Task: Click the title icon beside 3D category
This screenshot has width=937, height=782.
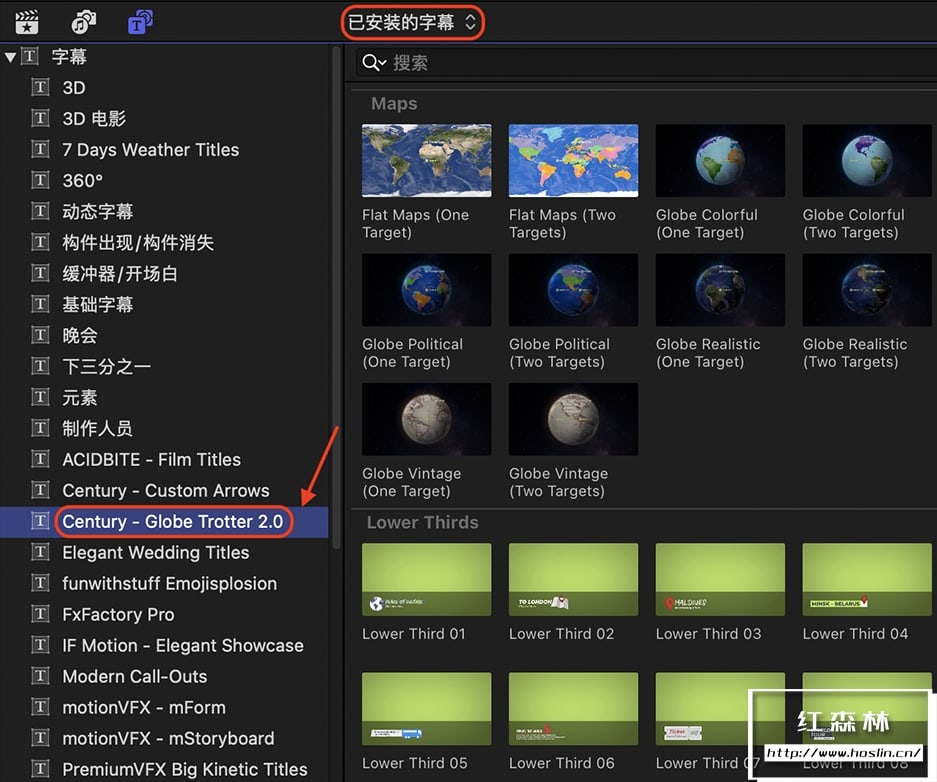Action: [x=40, y=88]
